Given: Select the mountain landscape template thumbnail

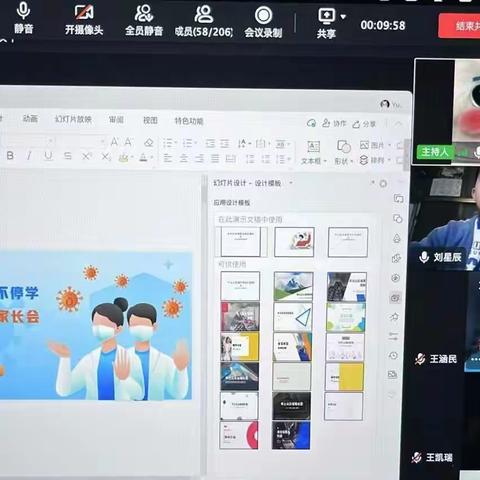Looking at the screenshot, I should click(293, 286).
